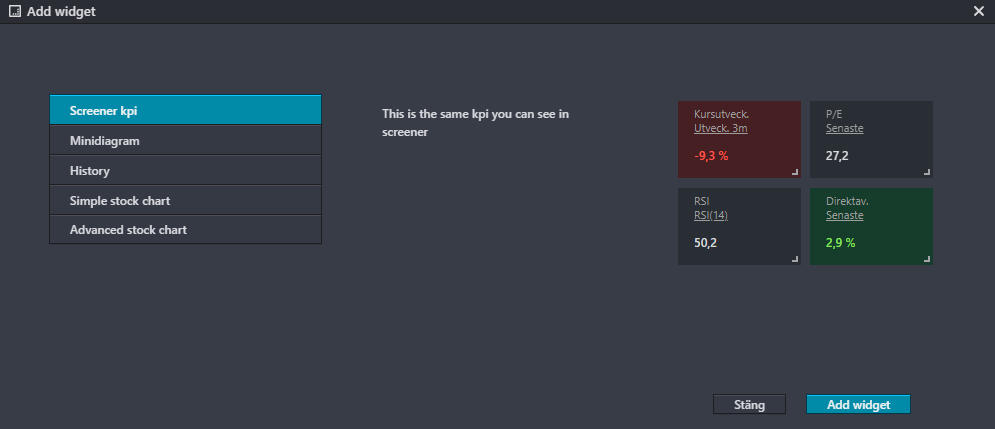The width and height of the screenshot is (995, 429).
Task: Open Senaste link under Direktav.
Action: (x=845, y=215)
